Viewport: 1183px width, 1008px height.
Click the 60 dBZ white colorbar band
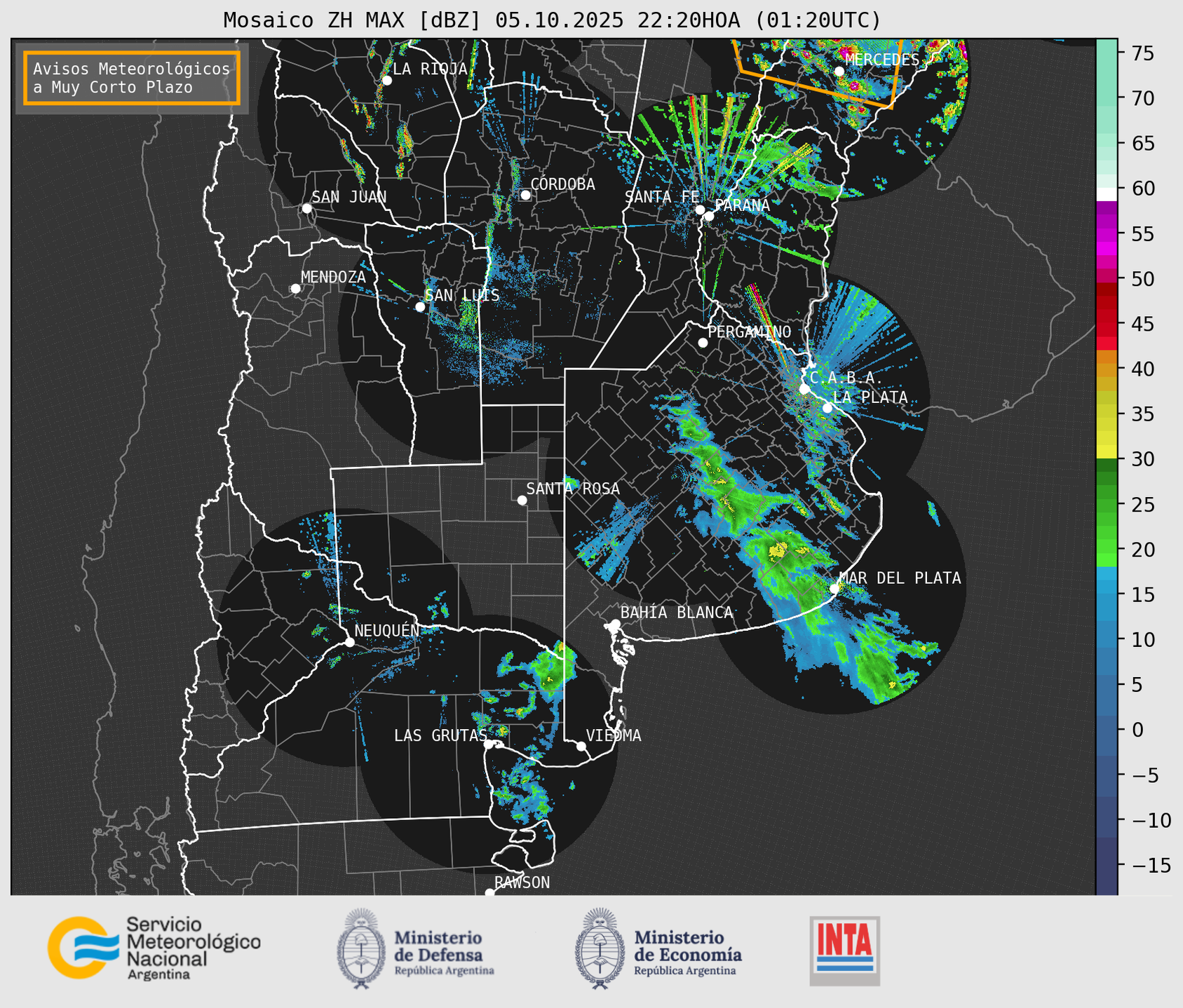tap(1107, 193)
